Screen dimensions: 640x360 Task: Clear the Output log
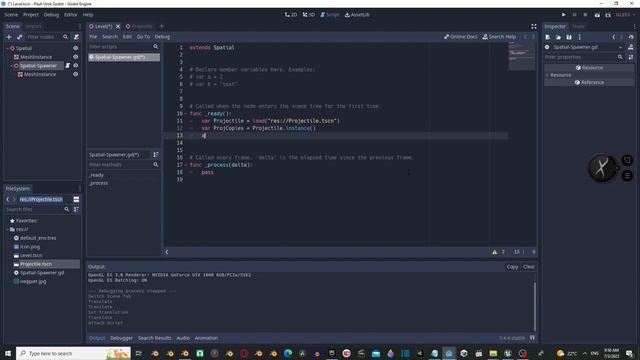[x=529, y=267]
